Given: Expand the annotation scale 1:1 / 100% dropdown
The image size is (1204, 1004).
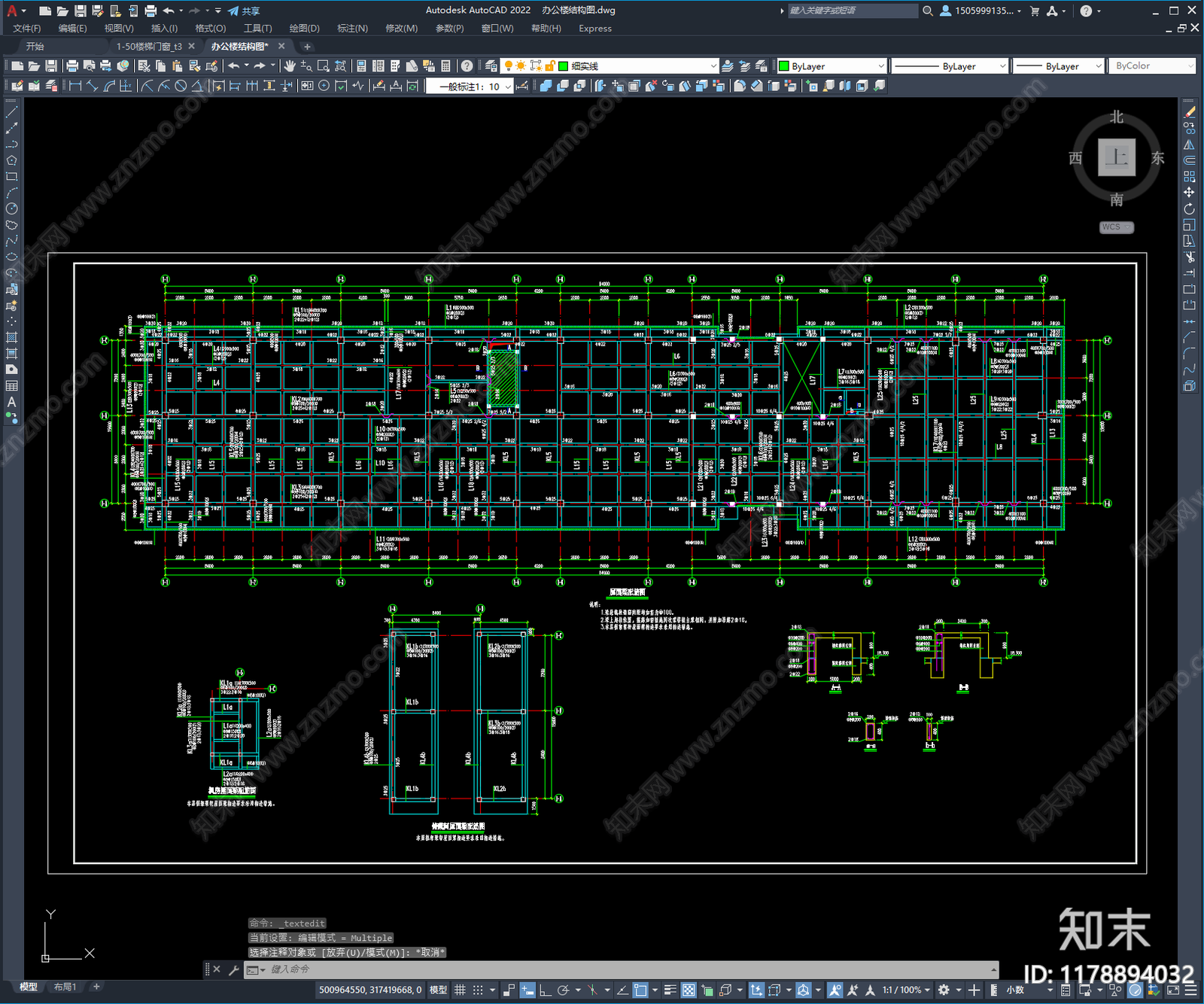Looking at the screenshot, I should (x=907, y=990).
